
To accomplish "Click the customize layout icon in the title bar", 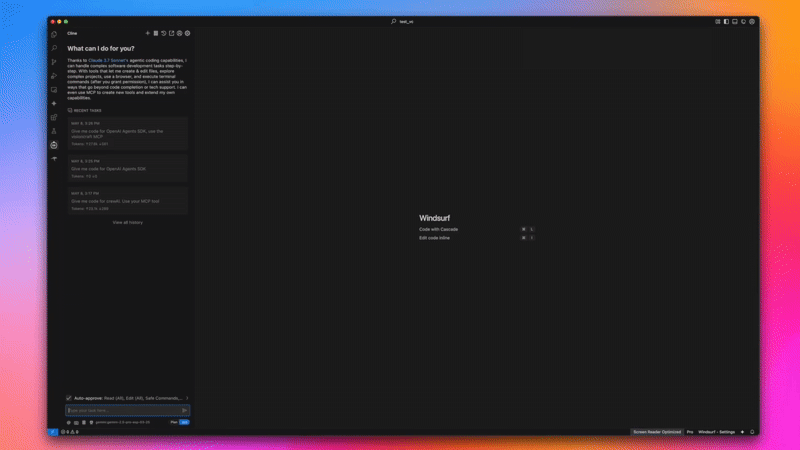I will (718, 21).
